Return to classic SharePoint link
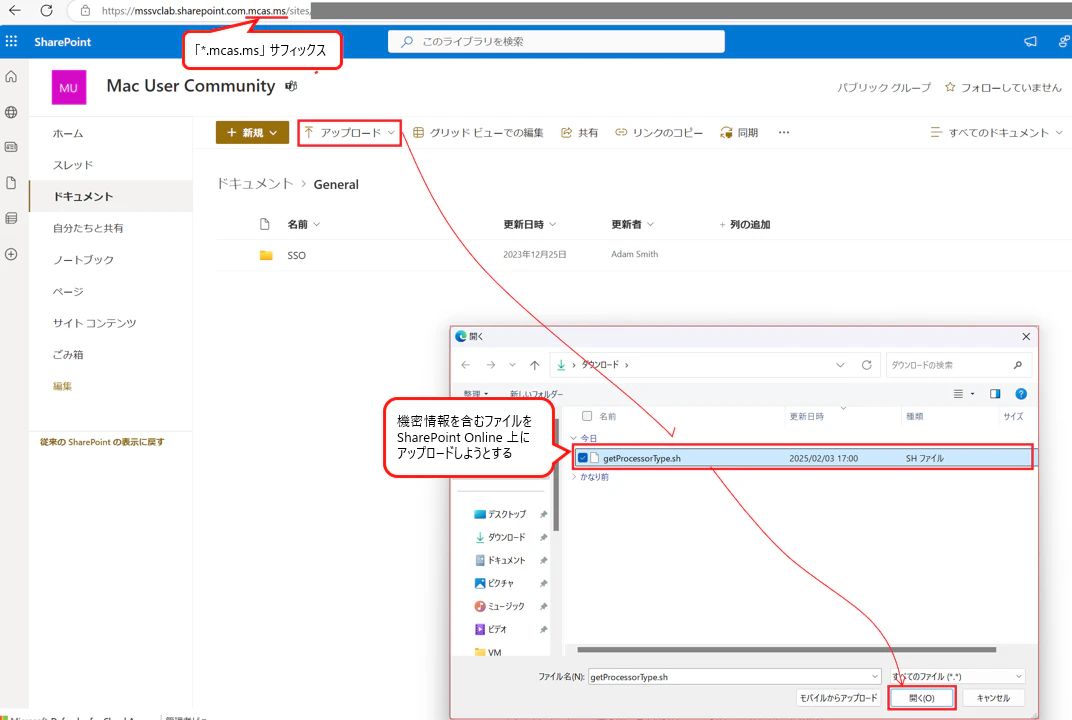Image resolution: width=1072 pixels, height=720 pixels. pos(102,442)
